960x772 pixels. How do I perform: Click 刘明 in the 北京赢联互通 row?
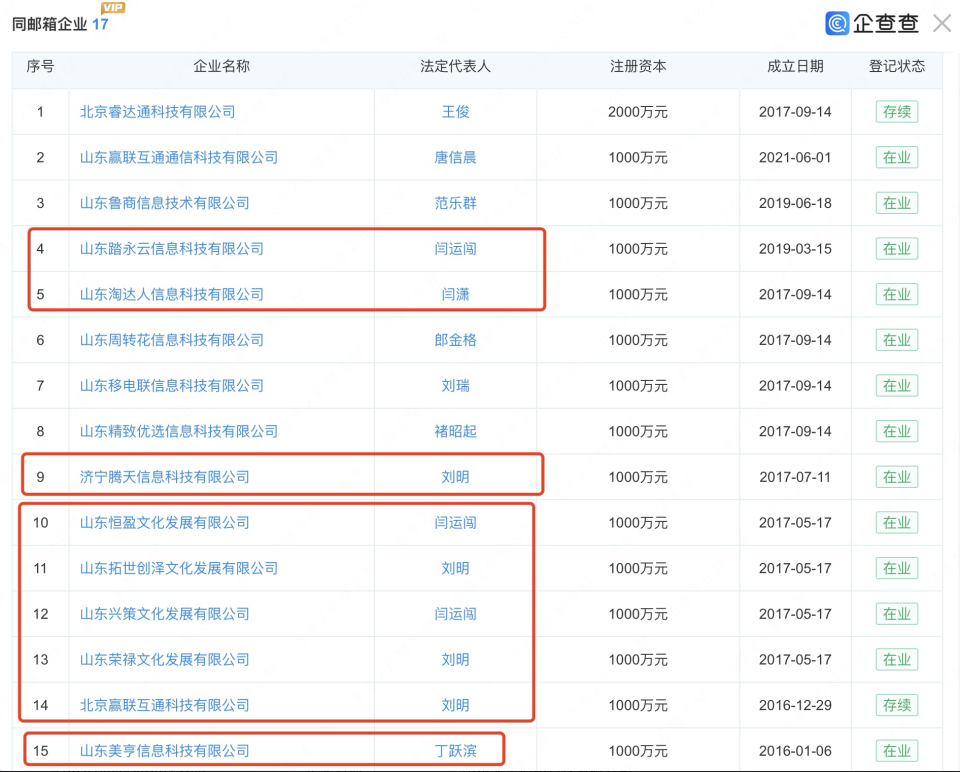point(456,705)
